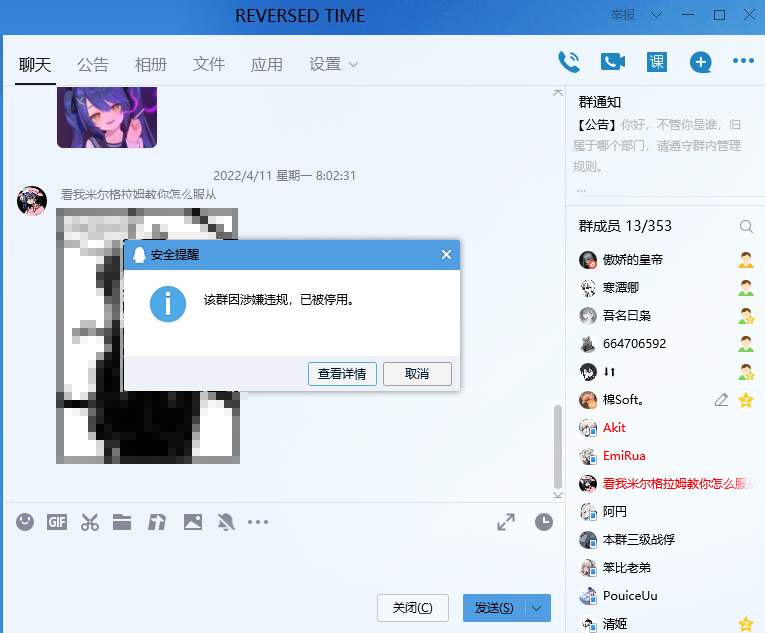765x633 pixels.
Task: Start a group voice call
Action: [x=569, y=62]
